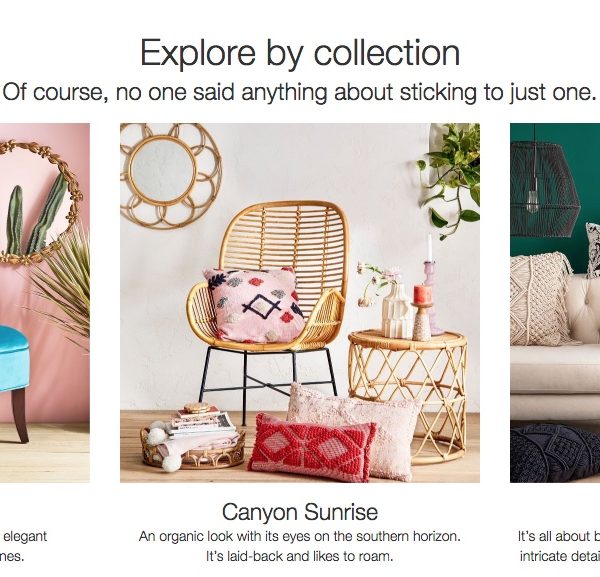This screenshot has width=600, height=577.
Task: Click the Canyon Sunrise title link
Action: click(x=300, y=512)
